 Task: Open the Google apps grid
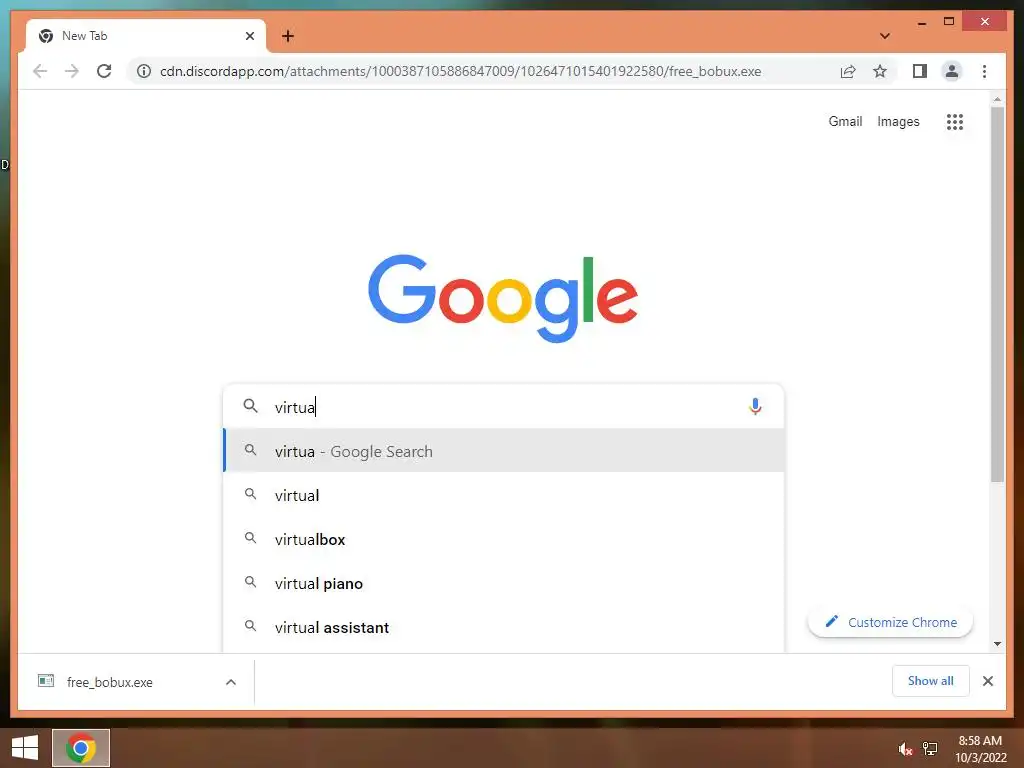955,121
